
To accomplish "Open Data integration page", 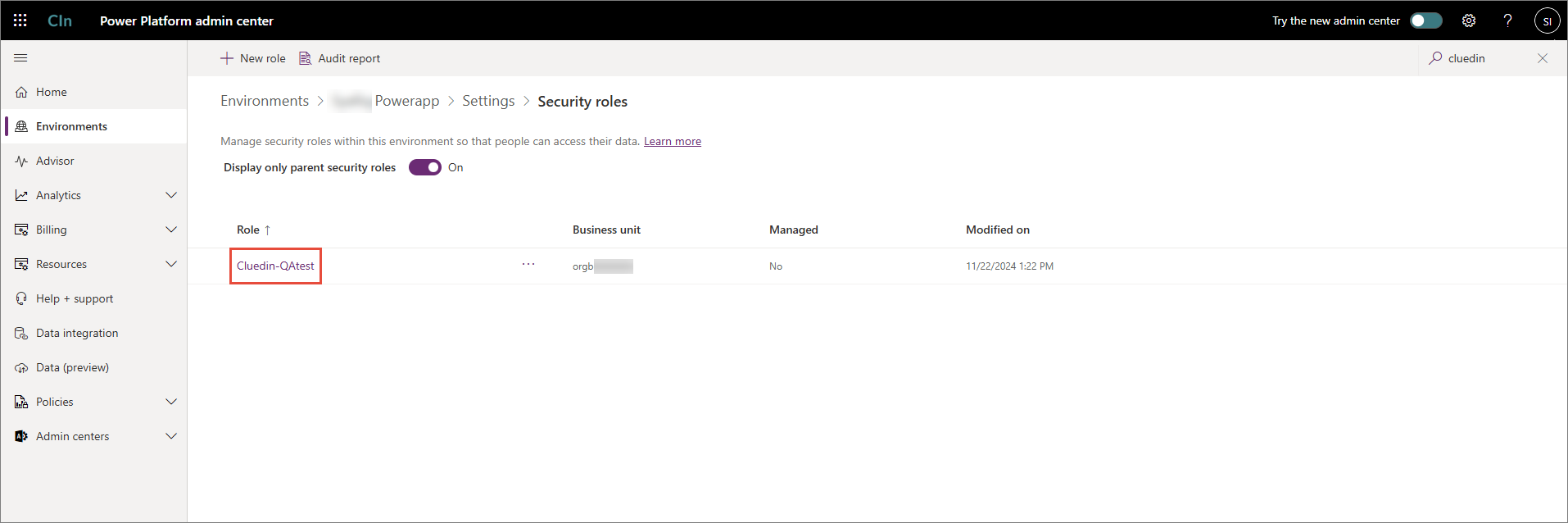I will [94, 333].
